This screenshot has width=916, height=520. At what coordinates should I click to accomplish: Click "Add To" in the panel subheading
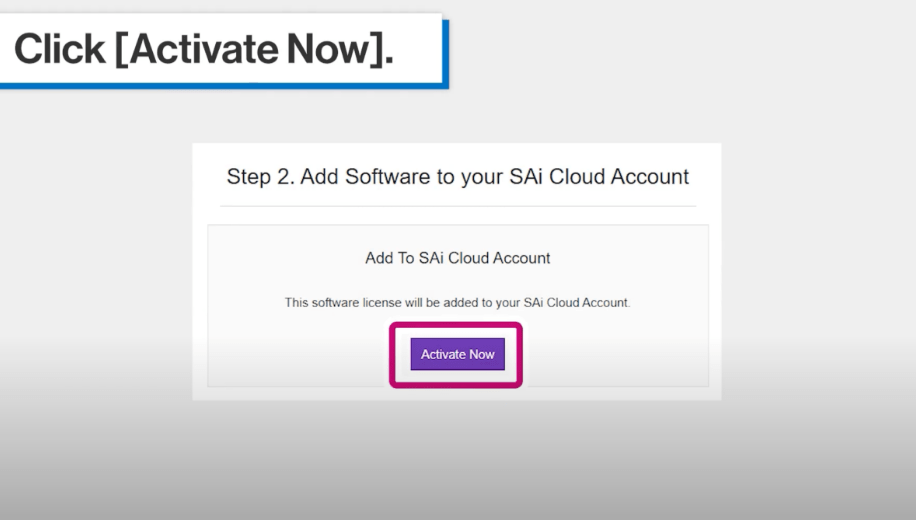click(386, 258)
